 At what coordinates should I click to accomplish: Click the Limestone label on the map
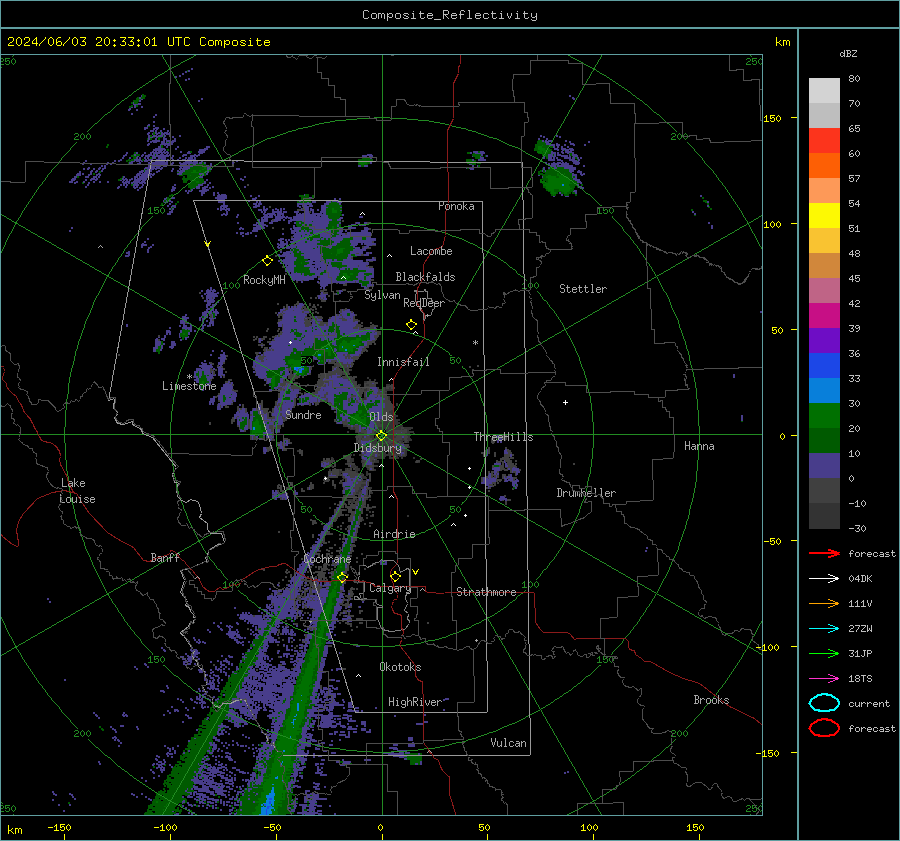point(189,386)
